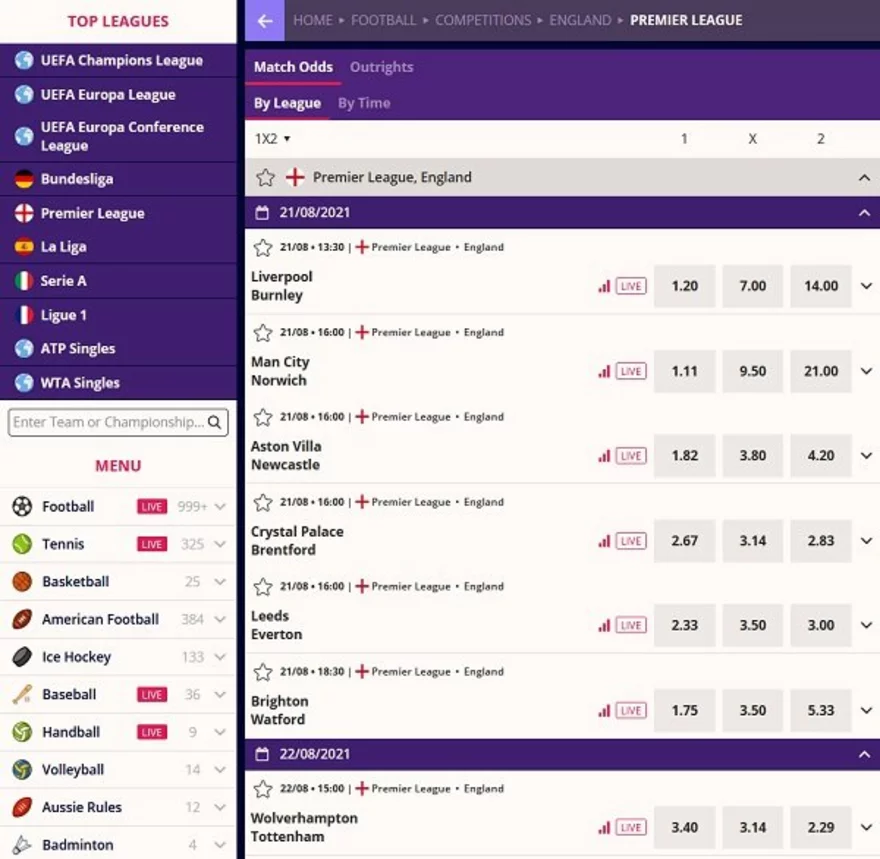Viewport: 880px width, 859px height.
Task: Pick Tottenham away odds 2.29
Action: pyautogui.click(x=820, y=827)
